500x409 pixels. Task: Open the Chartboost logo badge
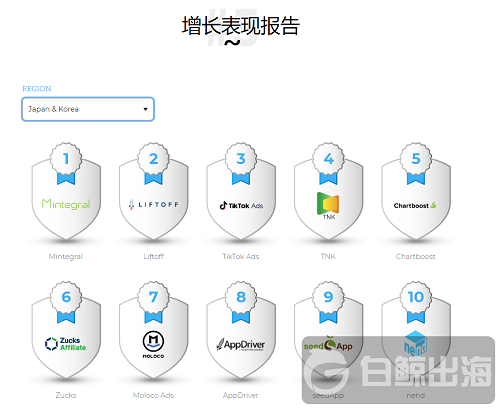(415, 205)
